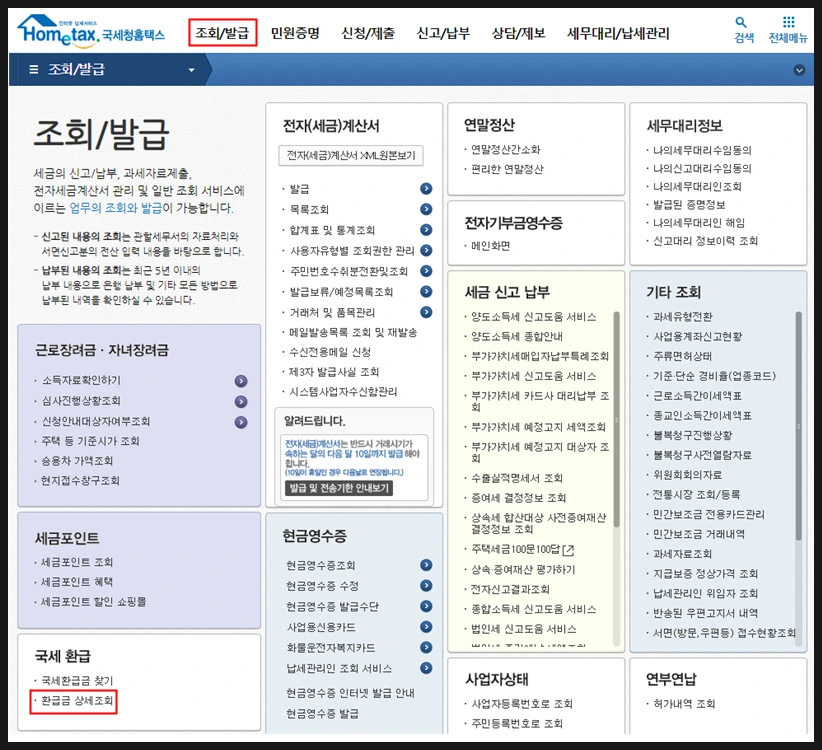Open the 전자신고결과조회 link
The height and width of the screenshot is (750, 822).
point(510,590)
